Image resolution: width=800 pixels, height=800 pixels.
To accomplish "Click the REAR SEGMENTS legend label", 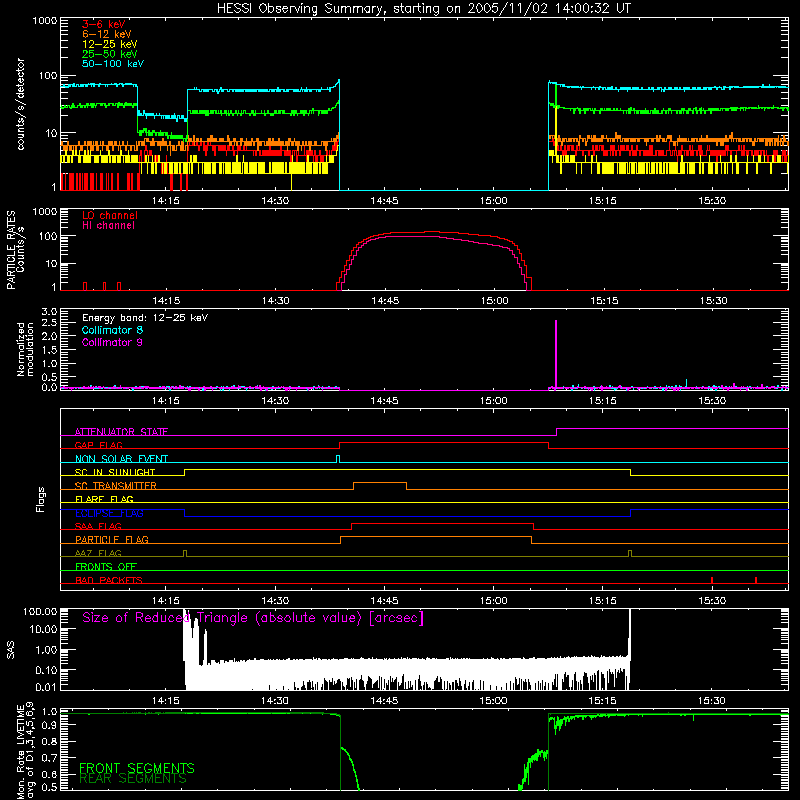I will (x=133, y=779).
